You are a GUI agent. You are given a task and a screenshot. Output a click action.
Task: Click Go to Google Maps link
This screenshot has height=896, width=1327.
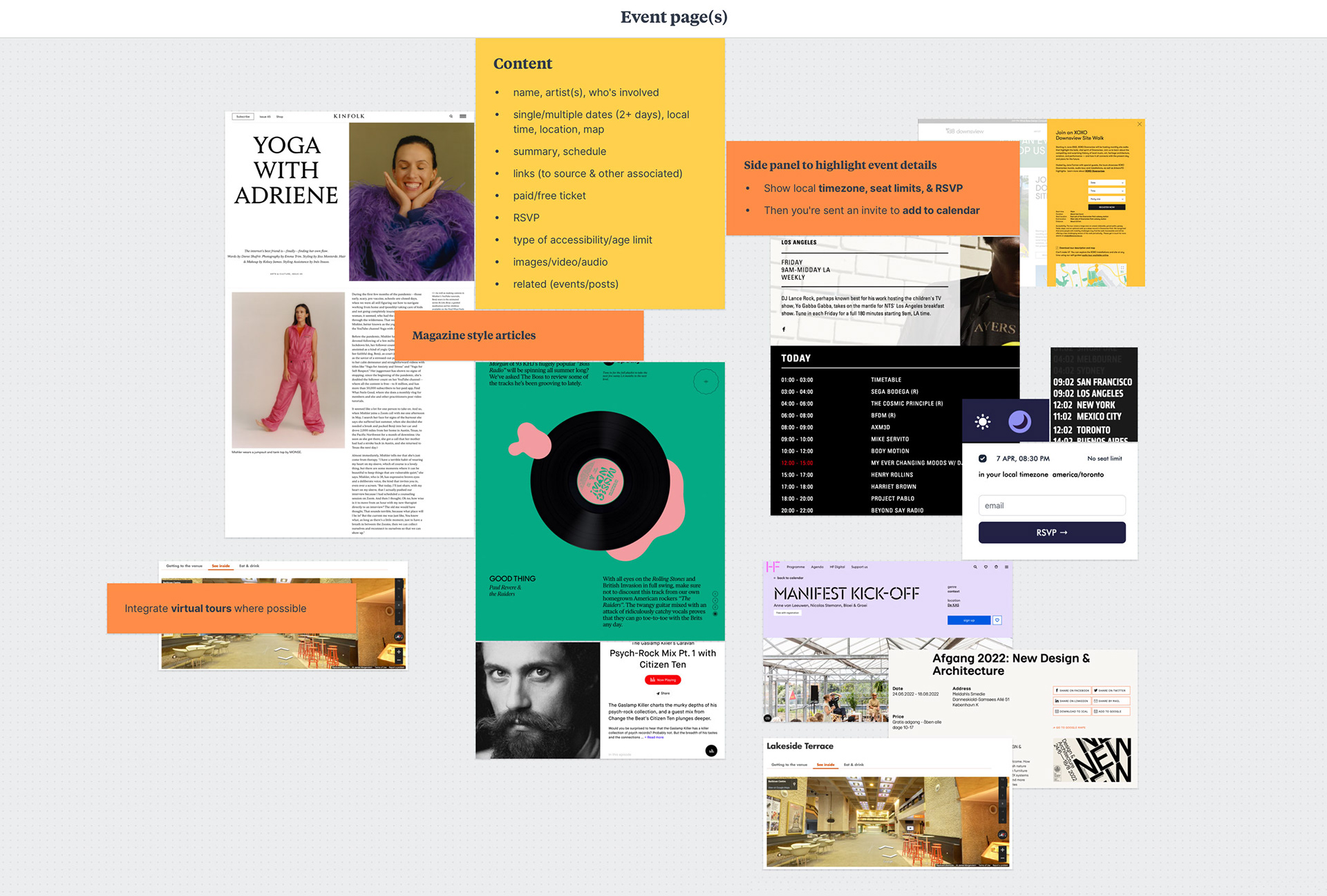pyautogui.click(x=1070, y=727)
